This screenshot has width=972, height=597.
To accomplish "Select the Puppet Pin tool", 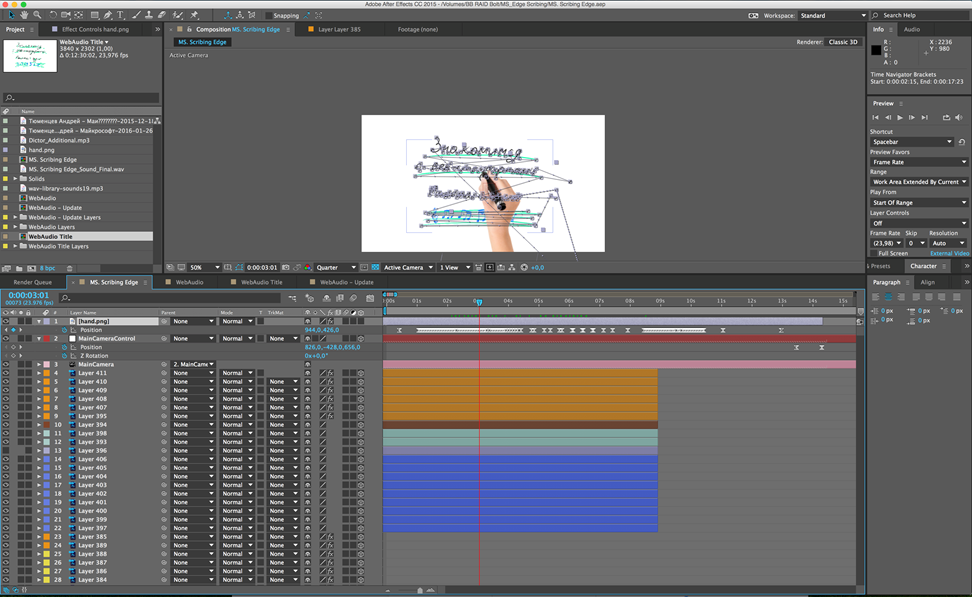I will point(193,15).
